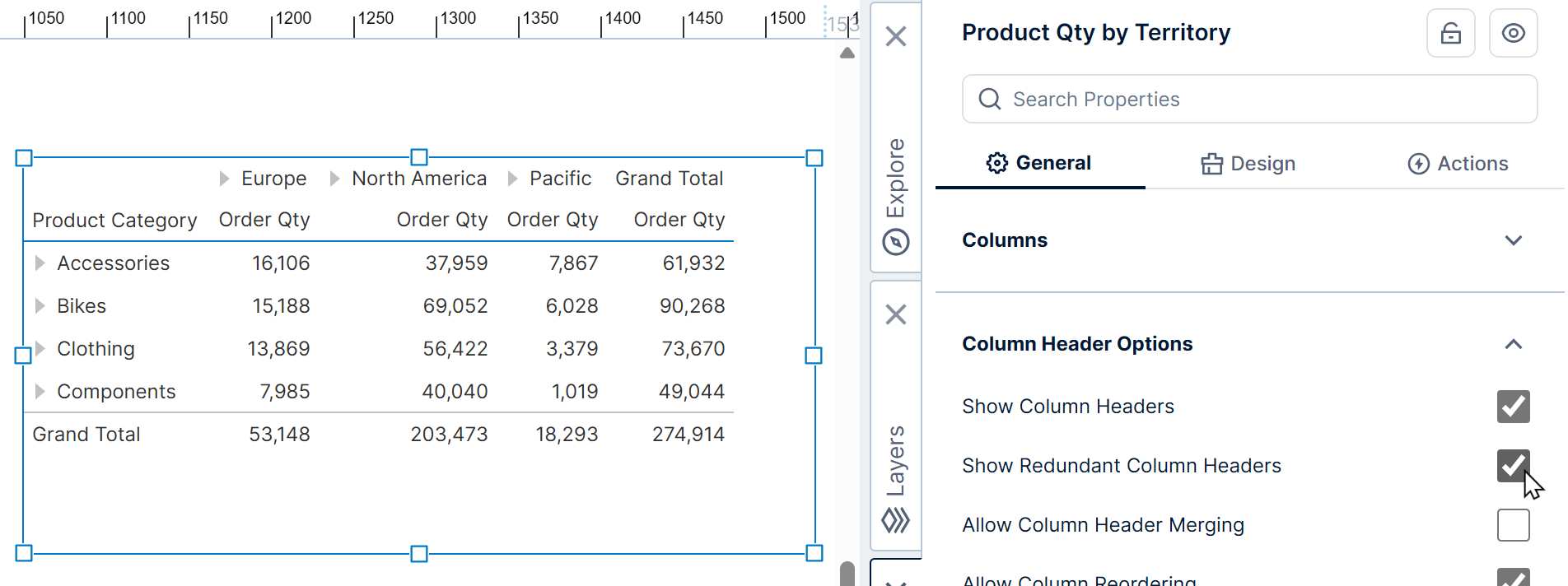Expand the Bikes product category row
This screenshot has height=586, width=1568.
tap(40, 306)
